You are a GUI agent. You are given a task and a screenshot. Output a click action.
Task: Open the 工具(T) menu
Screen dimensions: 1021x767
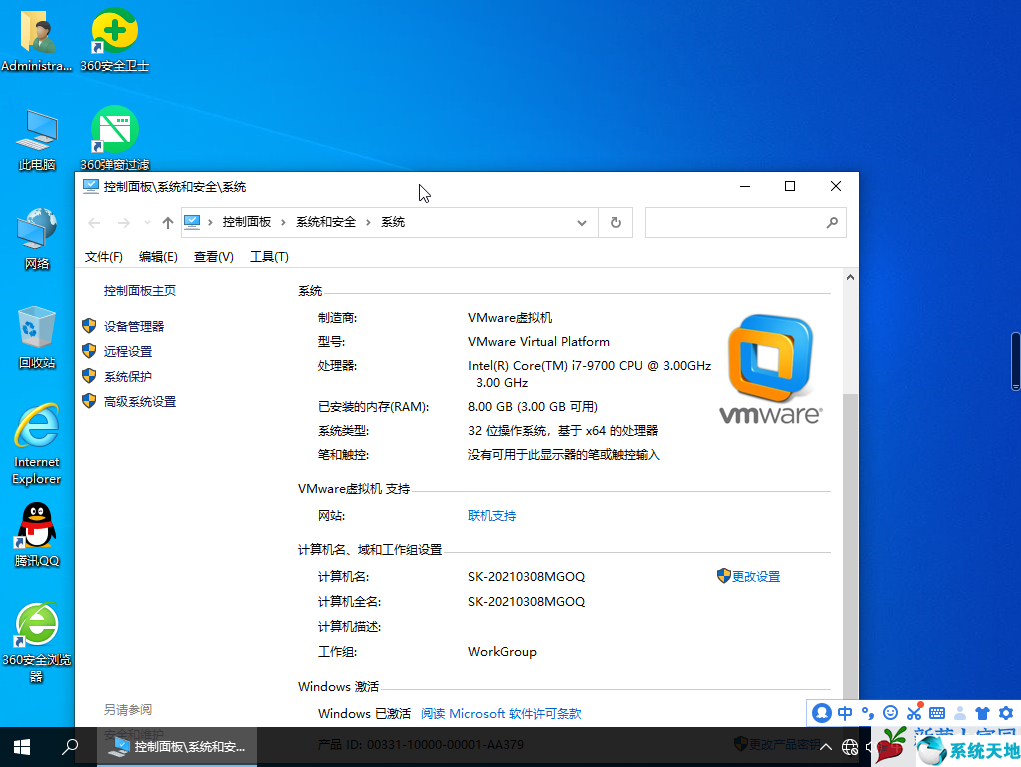pos(269,257)
